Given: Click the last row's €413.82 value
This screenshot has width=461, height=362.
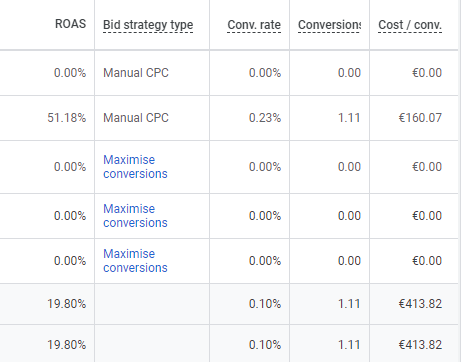Looking at the screenshot, I should click(x=420, y=345).
